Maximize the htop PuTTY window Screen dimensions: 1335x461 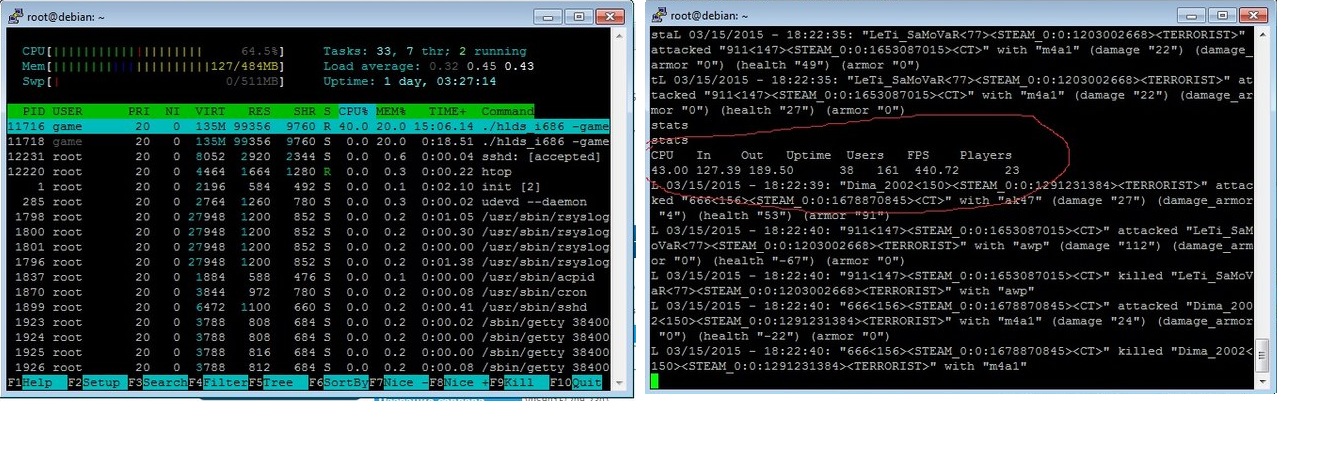click(578, 15)
